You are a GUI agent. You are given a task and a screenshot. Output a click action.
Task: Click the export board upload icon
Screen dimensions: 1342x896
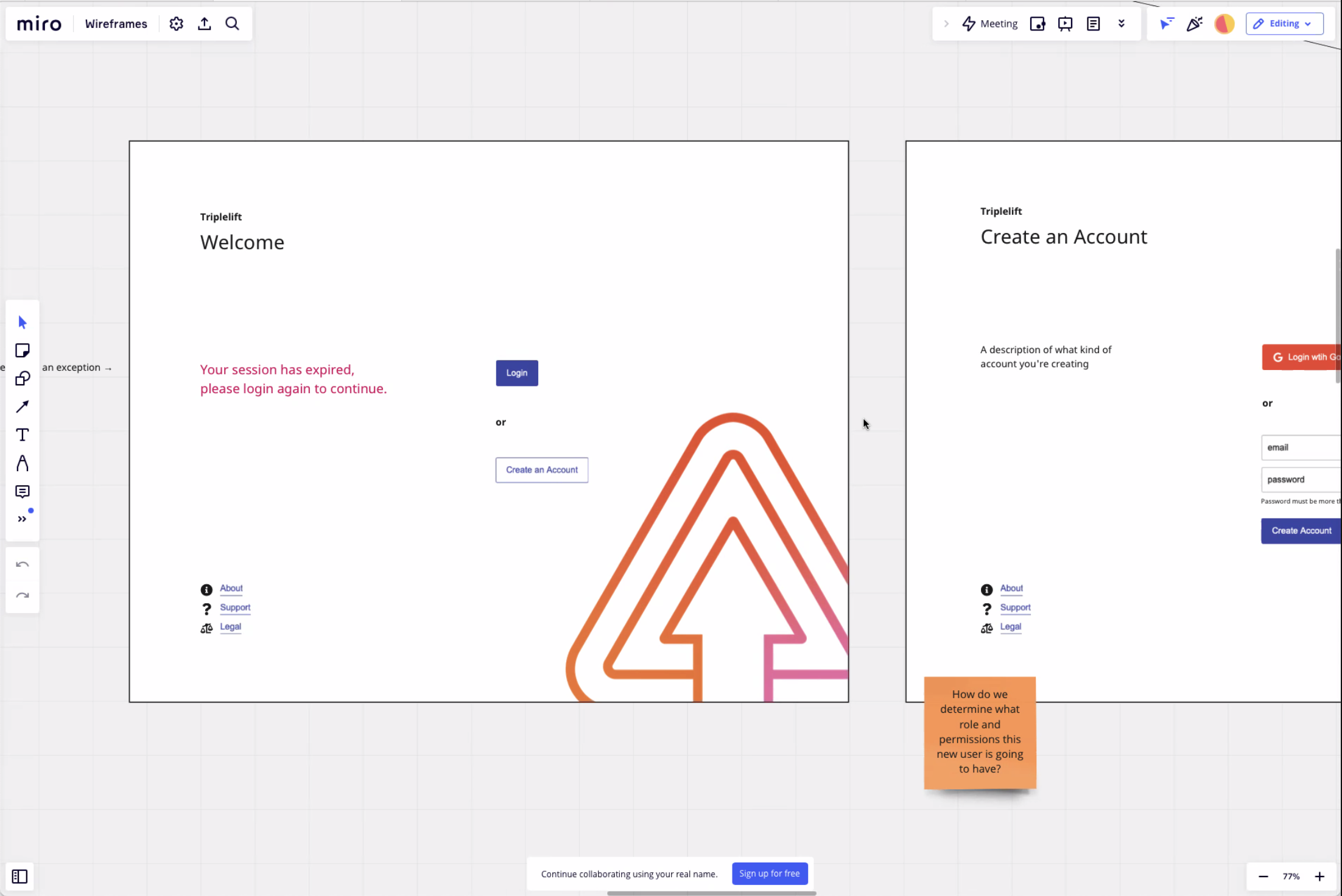(205, 24)
